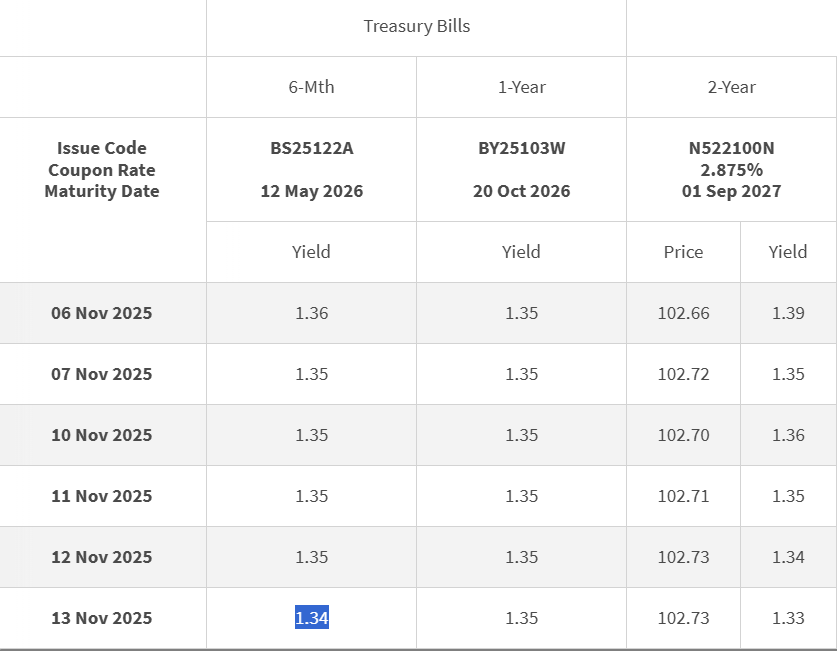Click the price 102.66 for 06 Nov
837x651 pixels.
coord(683,313)
